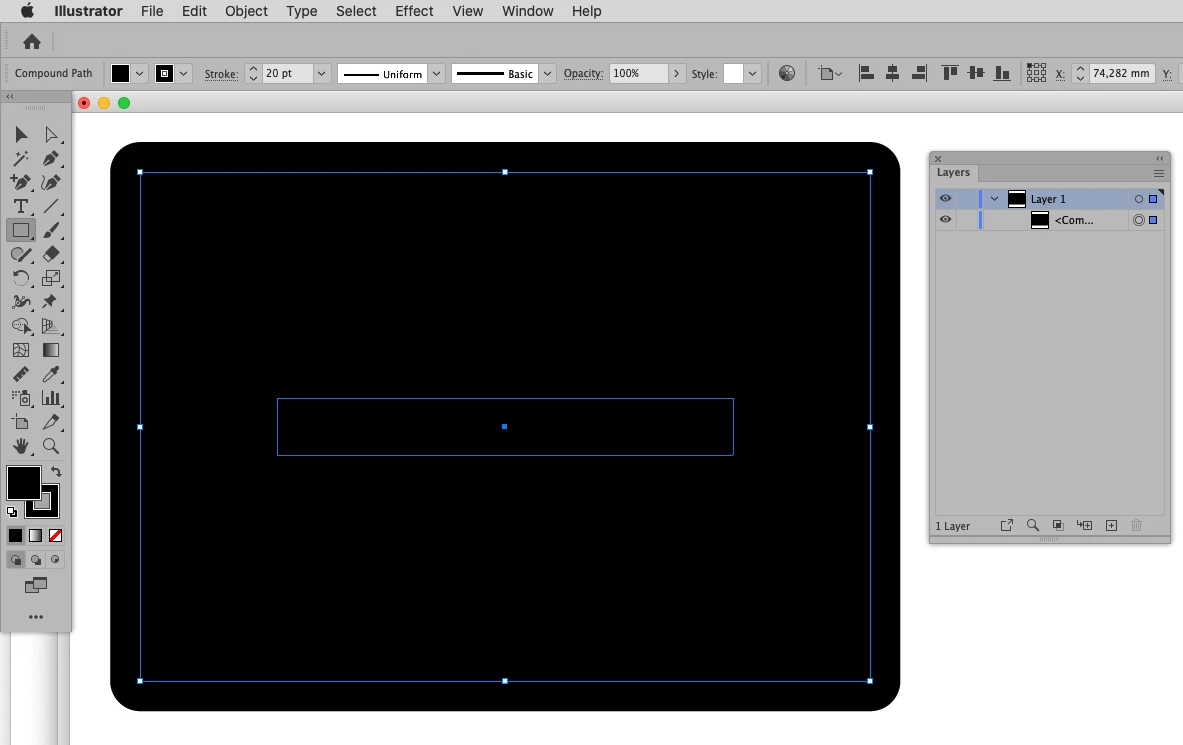The image size is (1183, 745).
Task: Open stroke color dropdown in control bar
Action: (183, 73)
